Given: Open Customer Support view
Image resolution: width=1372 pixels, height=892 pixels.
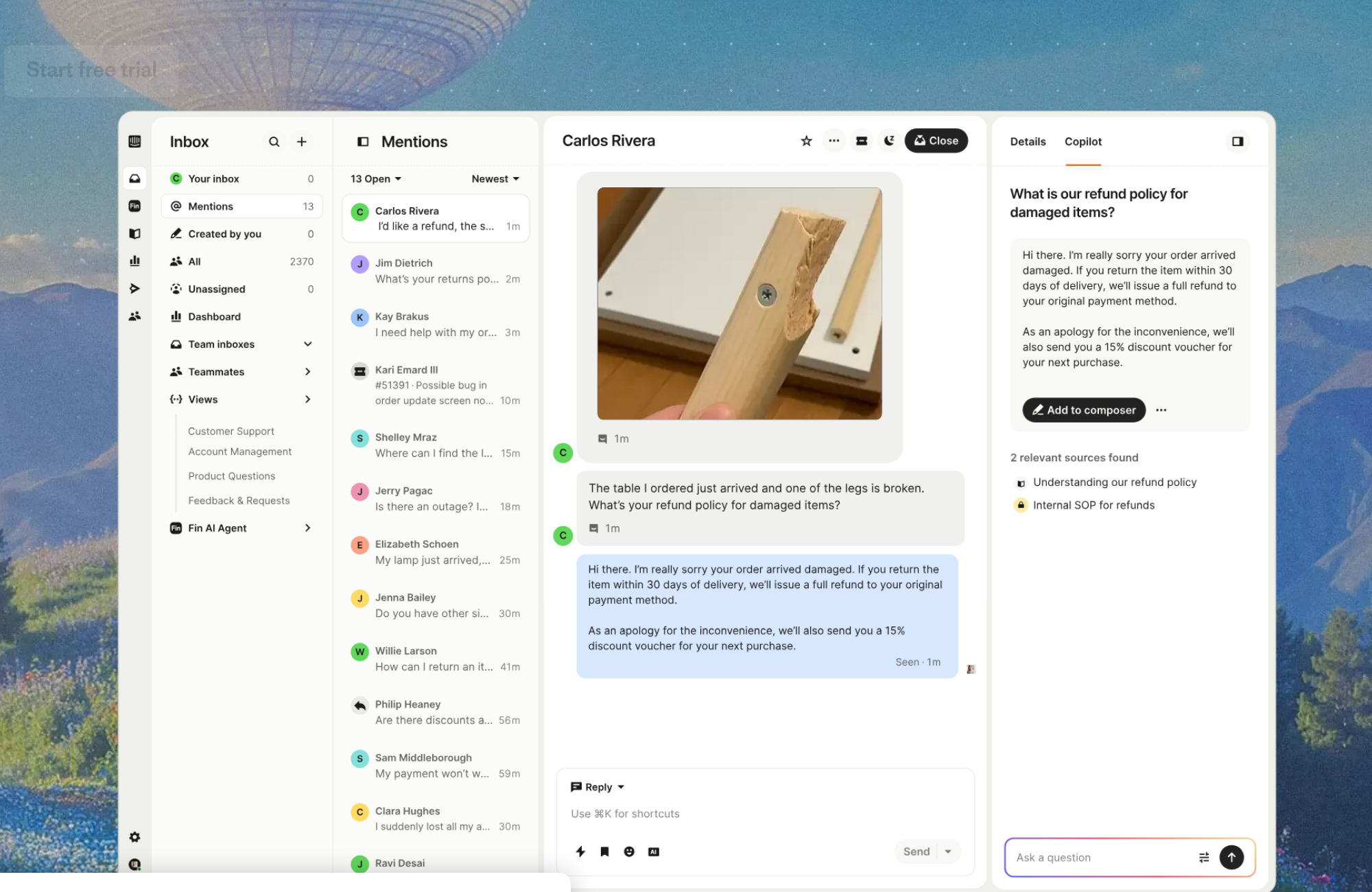Looking at the screenshot, I should coord(231,431).
